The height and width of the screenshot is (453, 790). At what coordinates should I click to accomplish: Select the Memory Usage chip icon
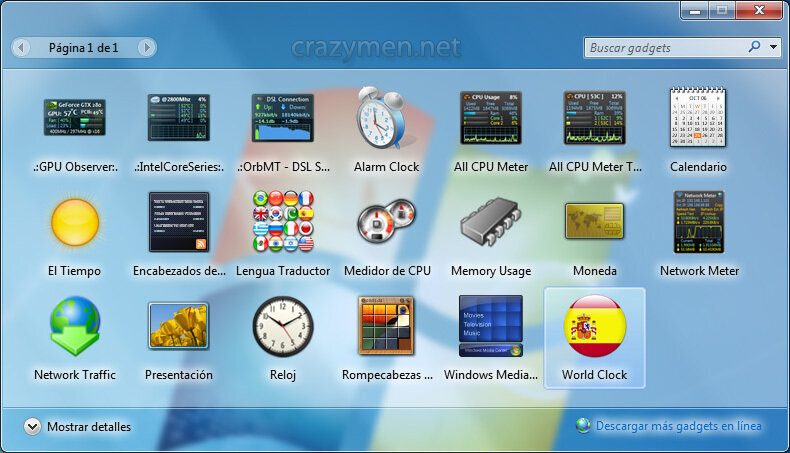490,222
